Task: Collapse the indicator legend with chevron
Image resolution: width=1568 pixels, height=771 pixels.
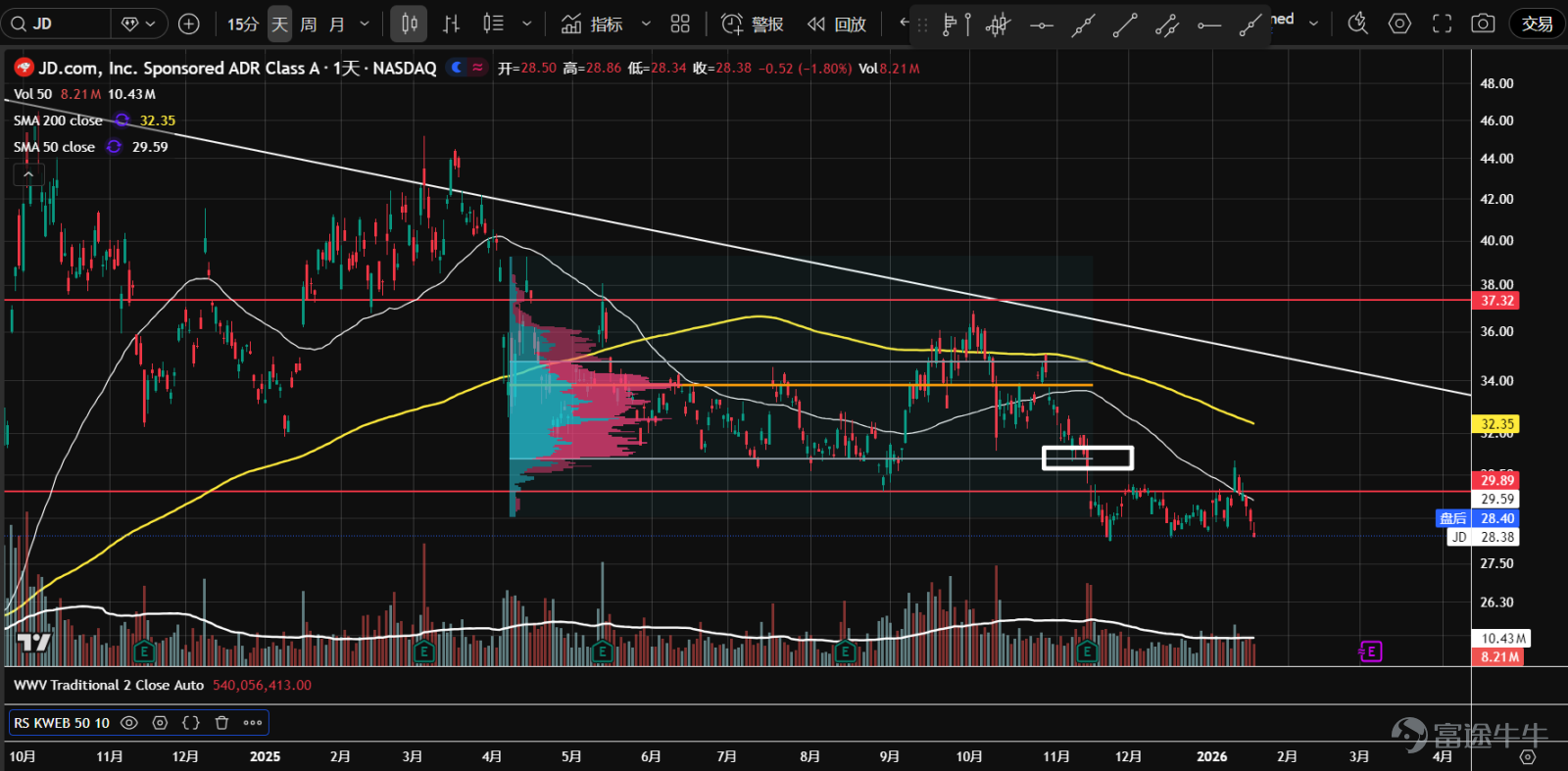Action: pyautogui.click(x=28, y=174)
